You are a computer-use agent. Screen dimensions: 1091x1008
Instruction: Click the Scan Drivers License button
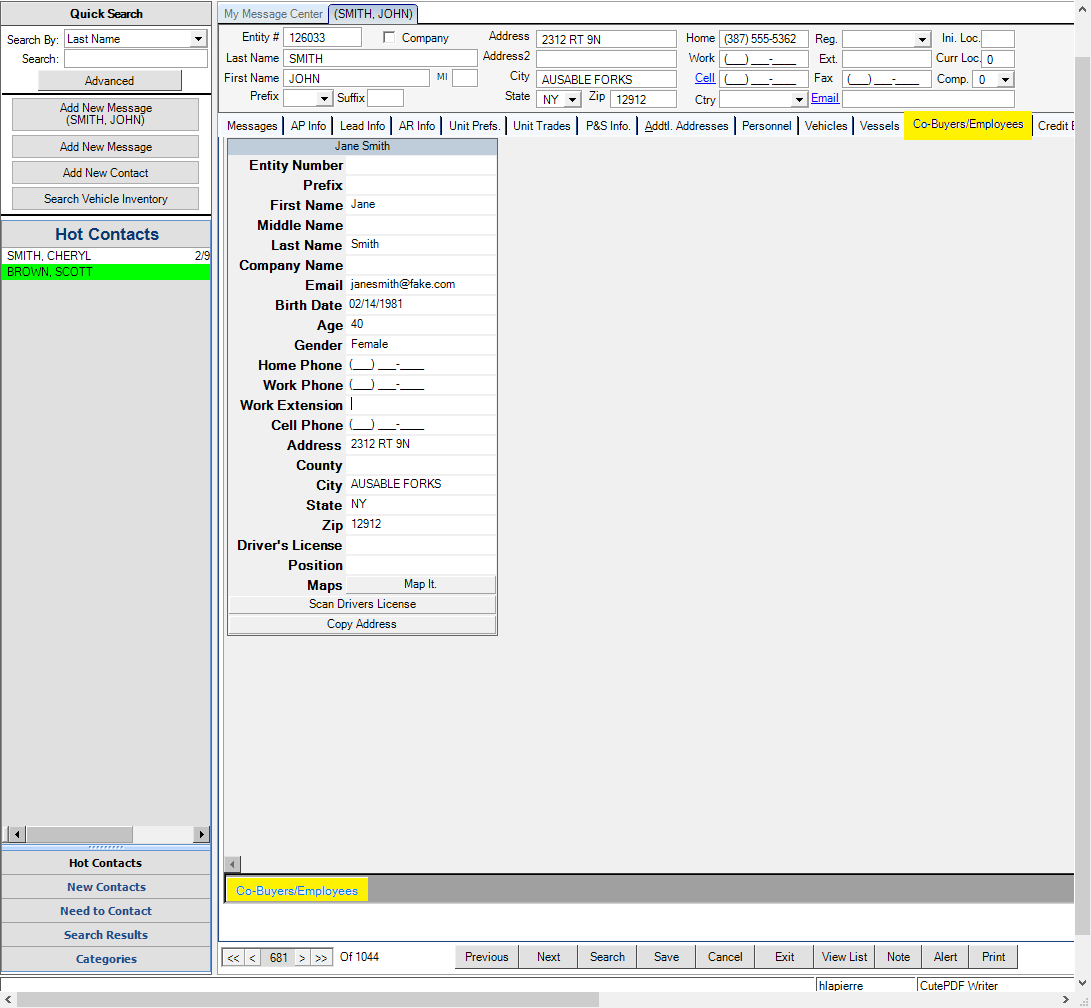click(362, 604)
